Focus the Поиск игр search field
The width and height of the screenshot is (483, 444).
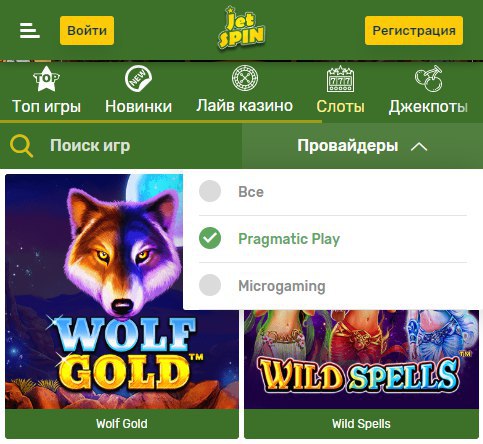[121, 146]
